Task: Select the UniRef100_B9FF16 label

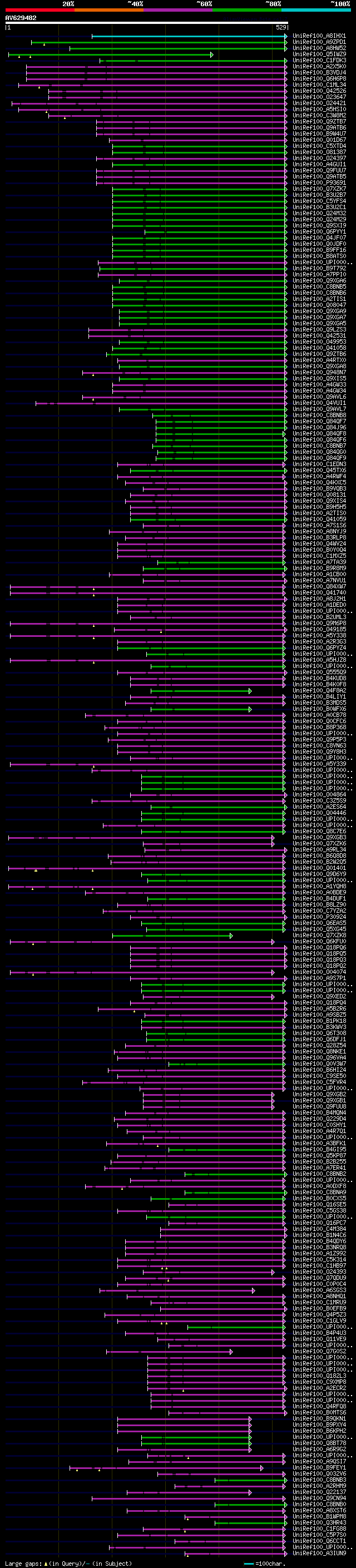Action: pos(319,250)
